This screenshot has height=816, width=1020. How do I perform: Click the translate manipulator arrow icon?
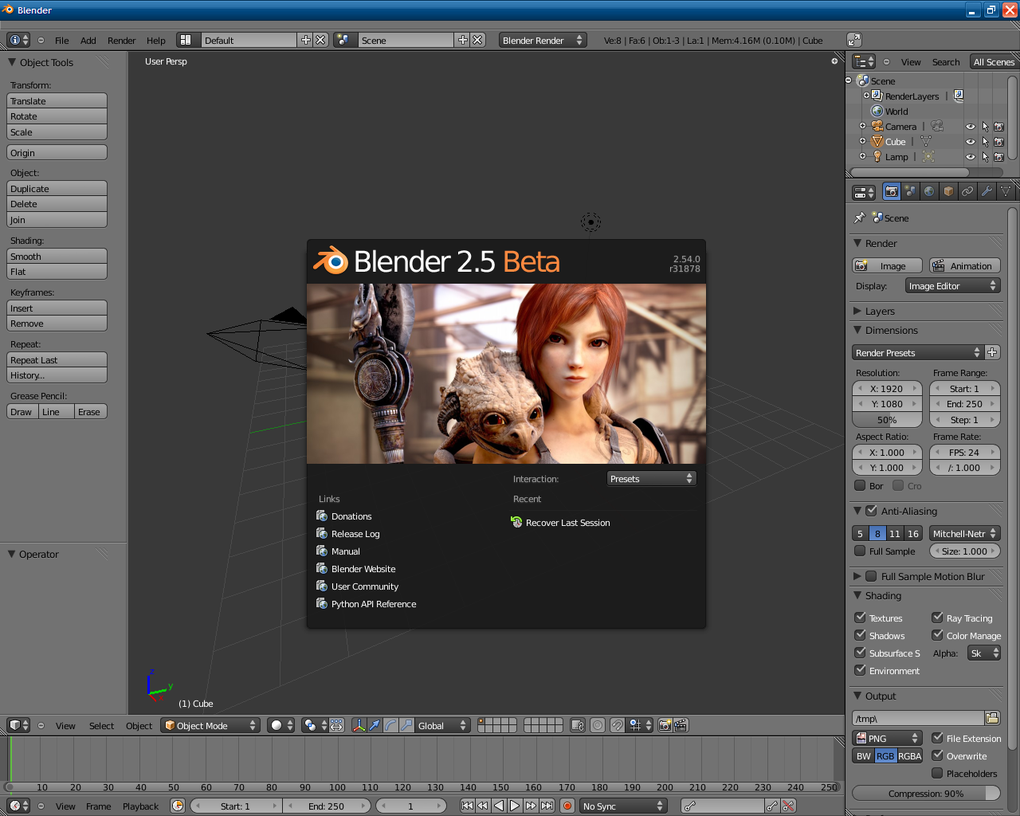375,725
